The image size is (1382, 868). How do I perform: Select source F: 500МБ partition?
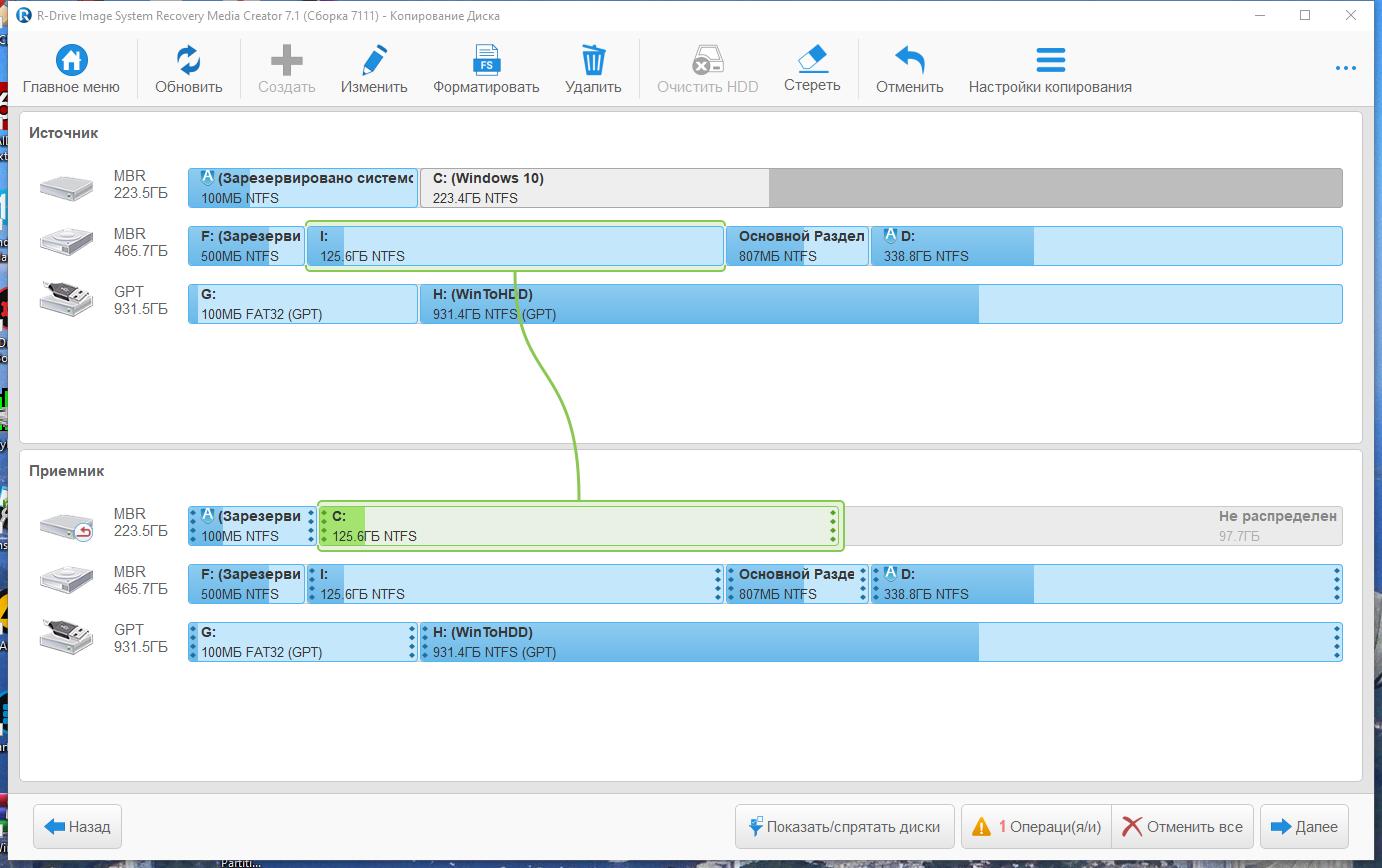pyautogui.click(x=246, y=246)
